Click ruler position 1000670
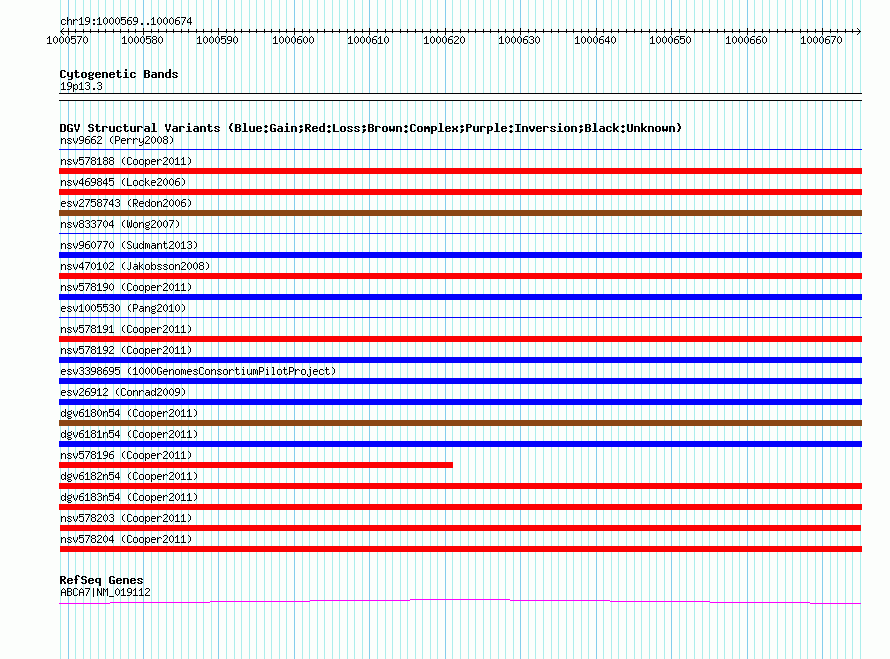Viewport: 890px width, 659px height. [821, 40]
